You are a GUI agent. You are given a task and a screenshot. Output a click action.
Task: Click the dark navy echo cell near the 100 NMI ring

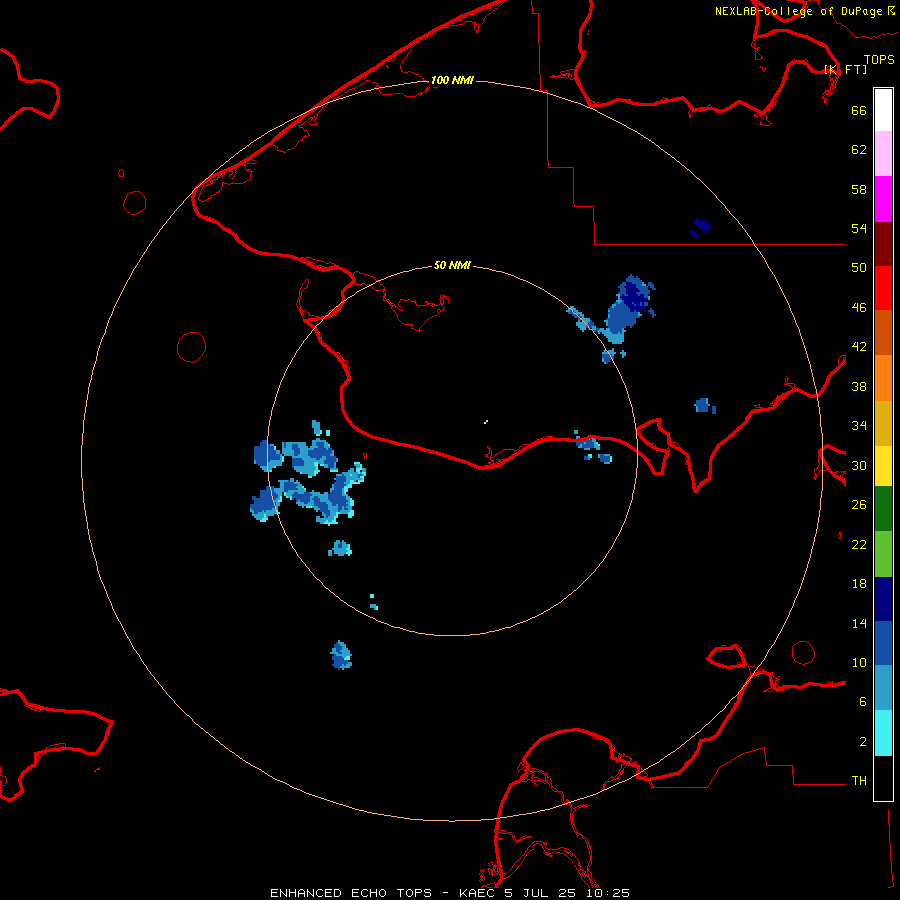coord(700,228)
